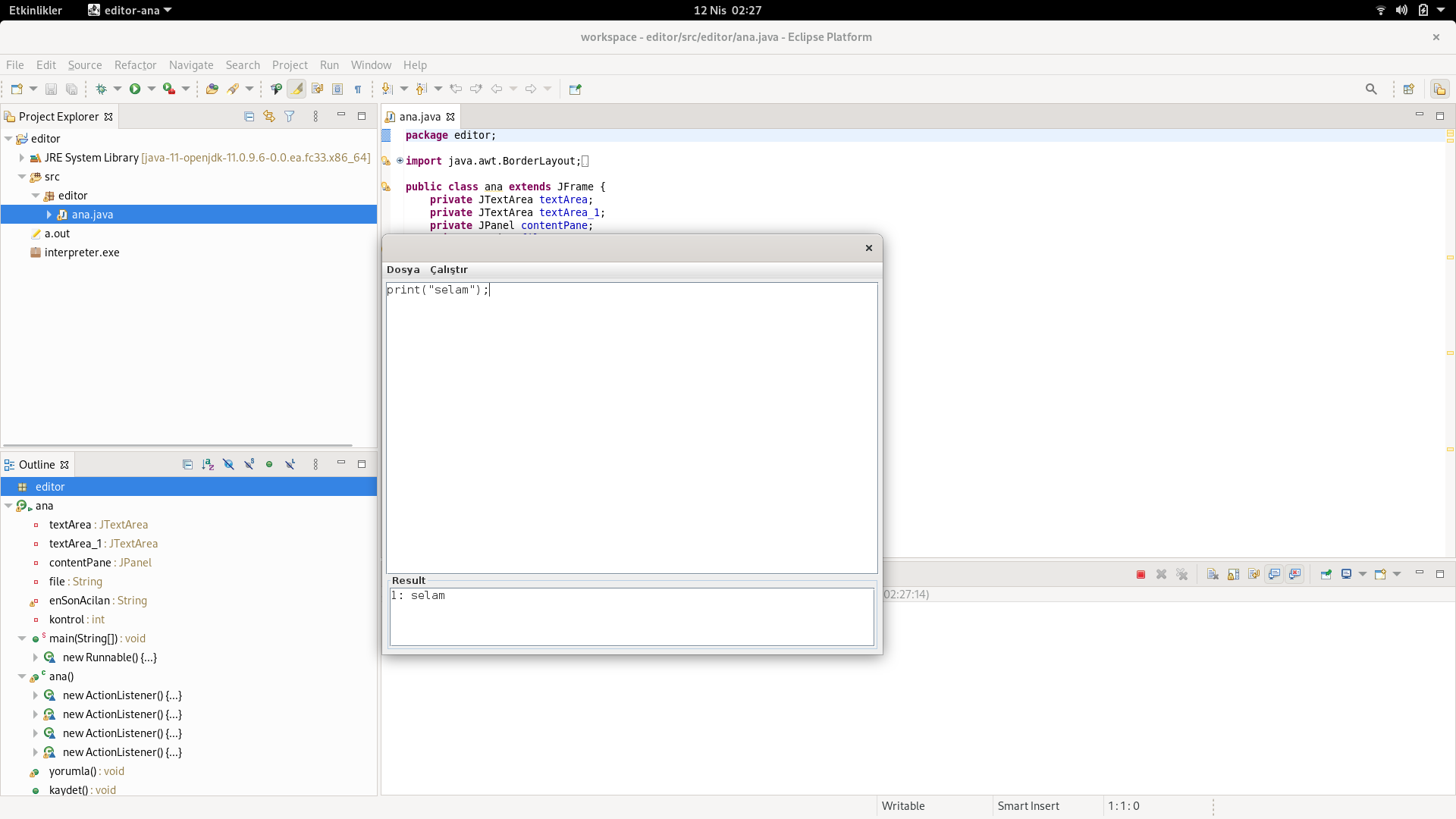Viewport: 1456px width, 819px height.
Task: Open dropdown arrow next to Run button
Action: [x=152, y=89]
